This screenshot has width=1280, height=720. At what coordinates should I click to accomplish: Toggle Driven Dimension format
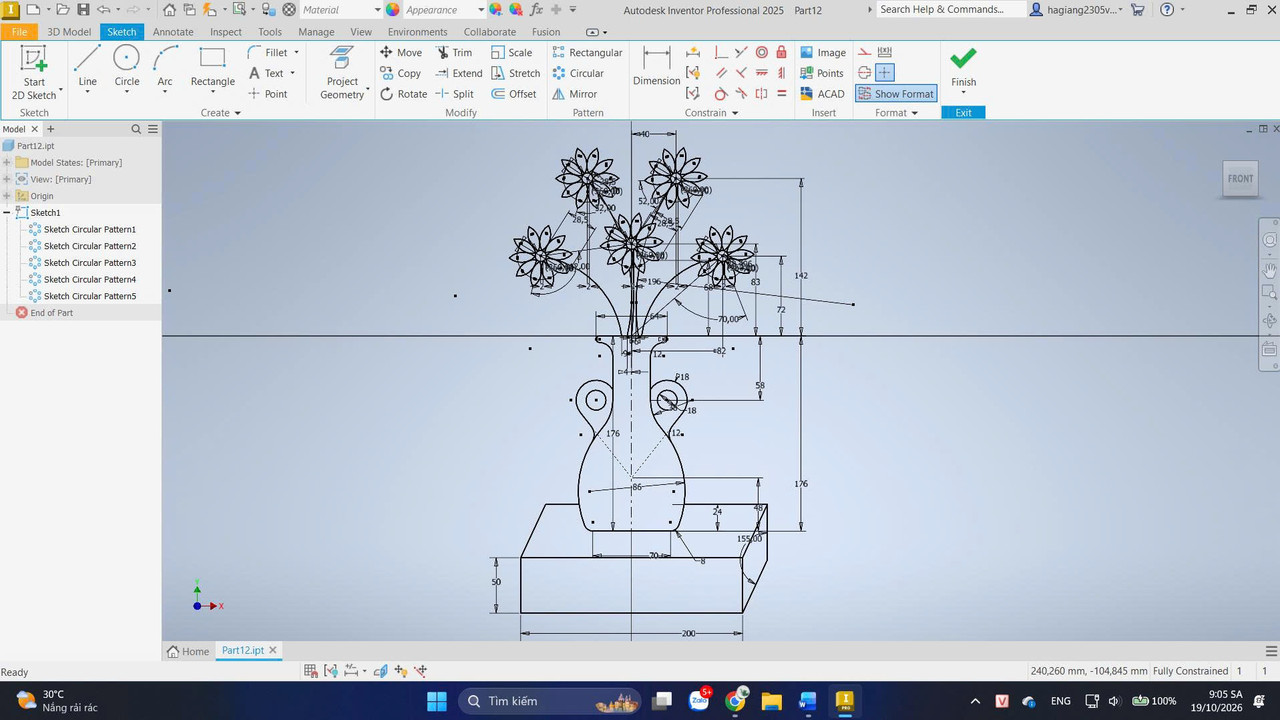click(x=885, y=53)
